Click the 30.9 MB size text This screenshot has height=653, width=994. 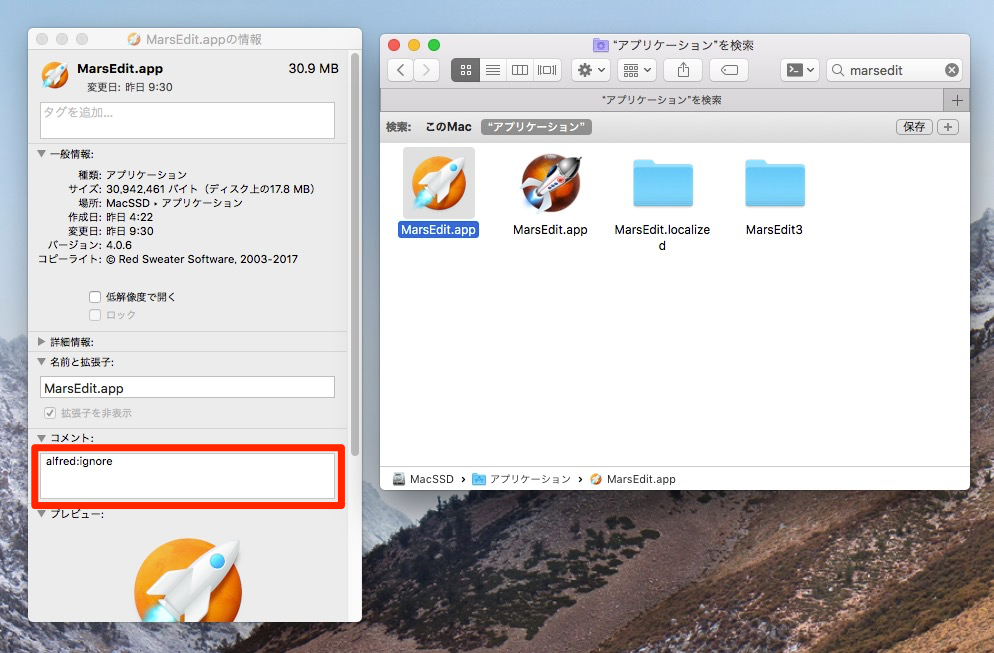(x=314, y=68)
